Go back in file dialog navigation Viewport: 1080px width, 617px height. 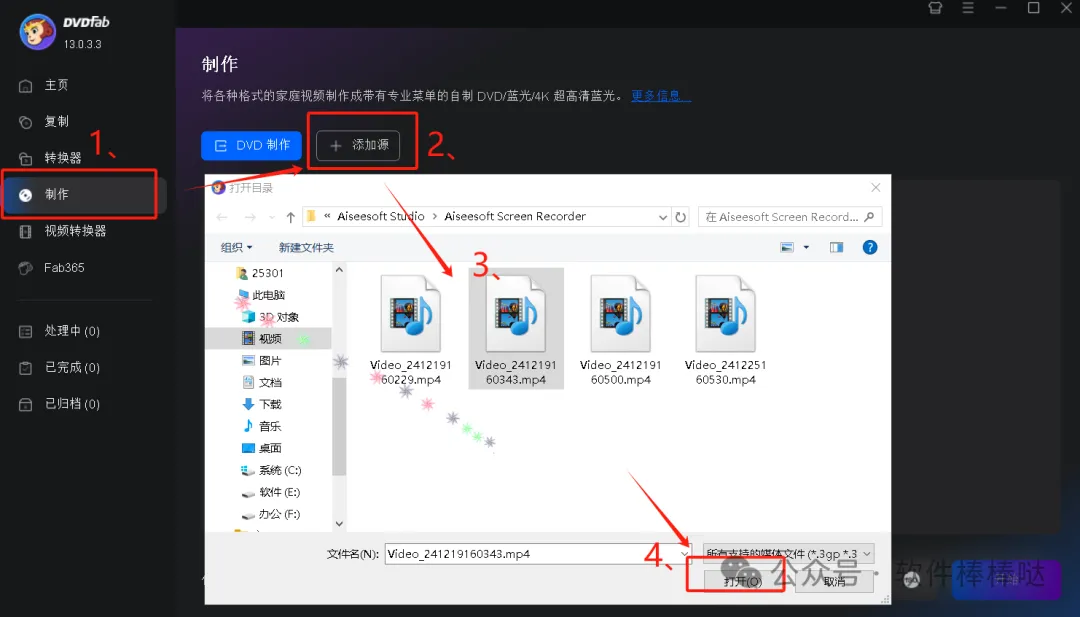coord(222,217)
